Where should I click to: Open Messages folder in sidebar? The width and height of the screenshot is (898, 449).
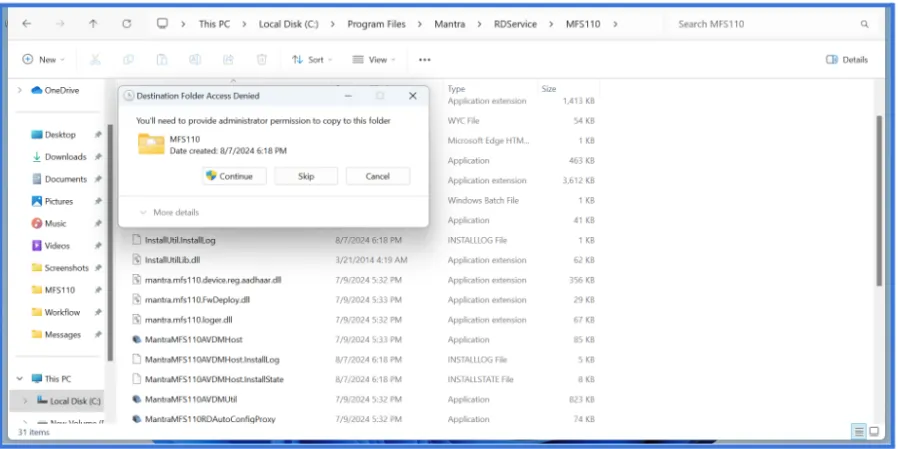pos(60,334)
